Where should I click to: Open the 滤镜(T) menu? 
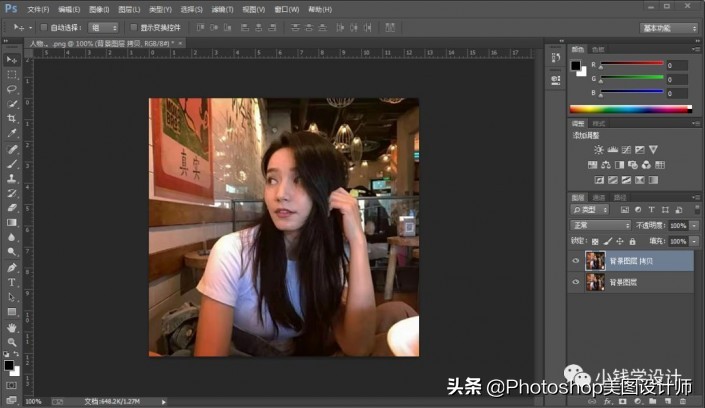[x=223, y=9]
